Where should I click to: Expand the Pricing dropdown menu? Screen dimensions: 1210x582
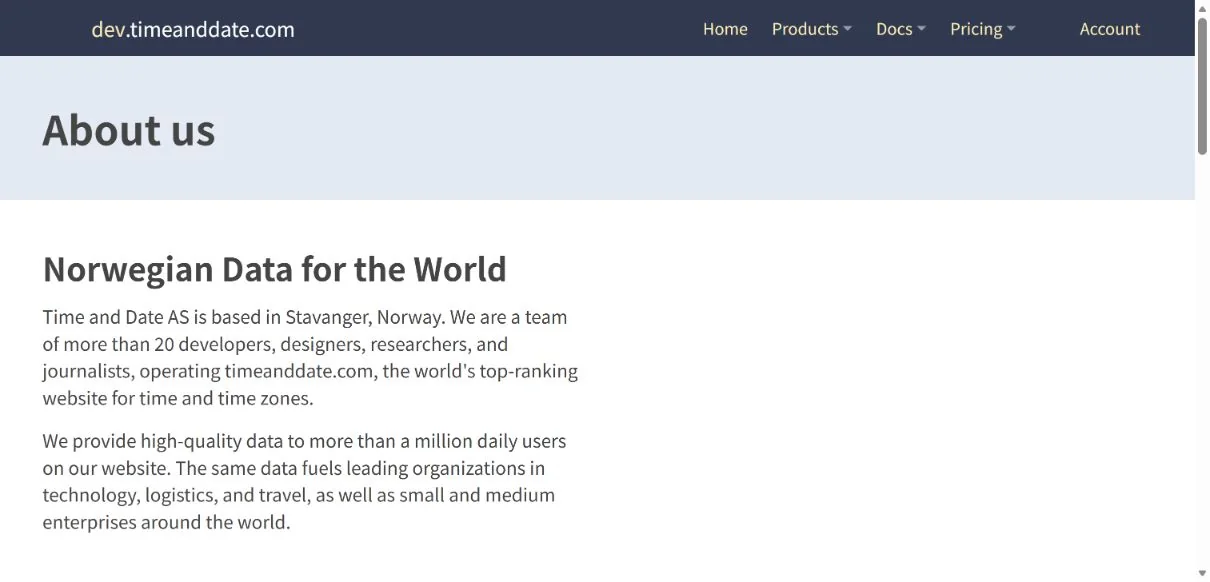(x=982, y=29)
